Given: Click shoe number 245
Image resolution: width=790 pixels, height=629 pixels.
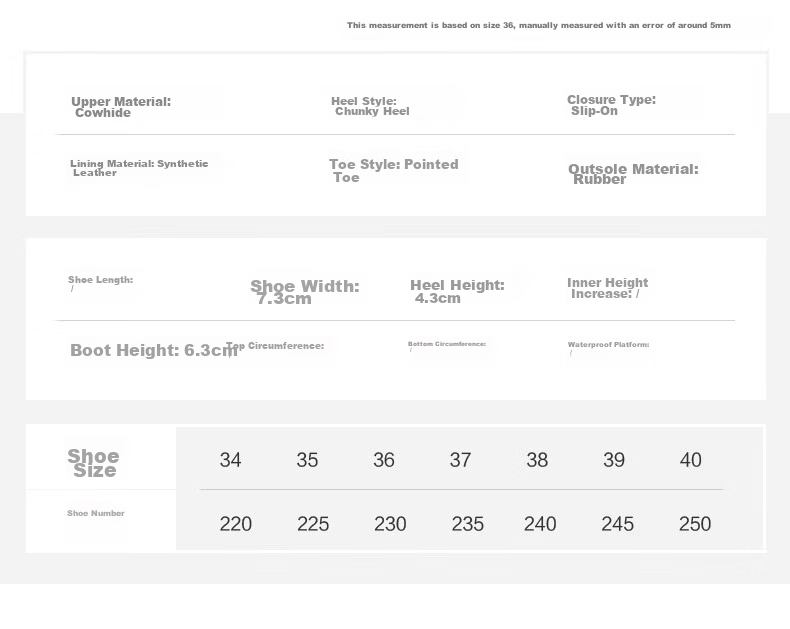Looking at the screenshot, I should pos(617,524).
